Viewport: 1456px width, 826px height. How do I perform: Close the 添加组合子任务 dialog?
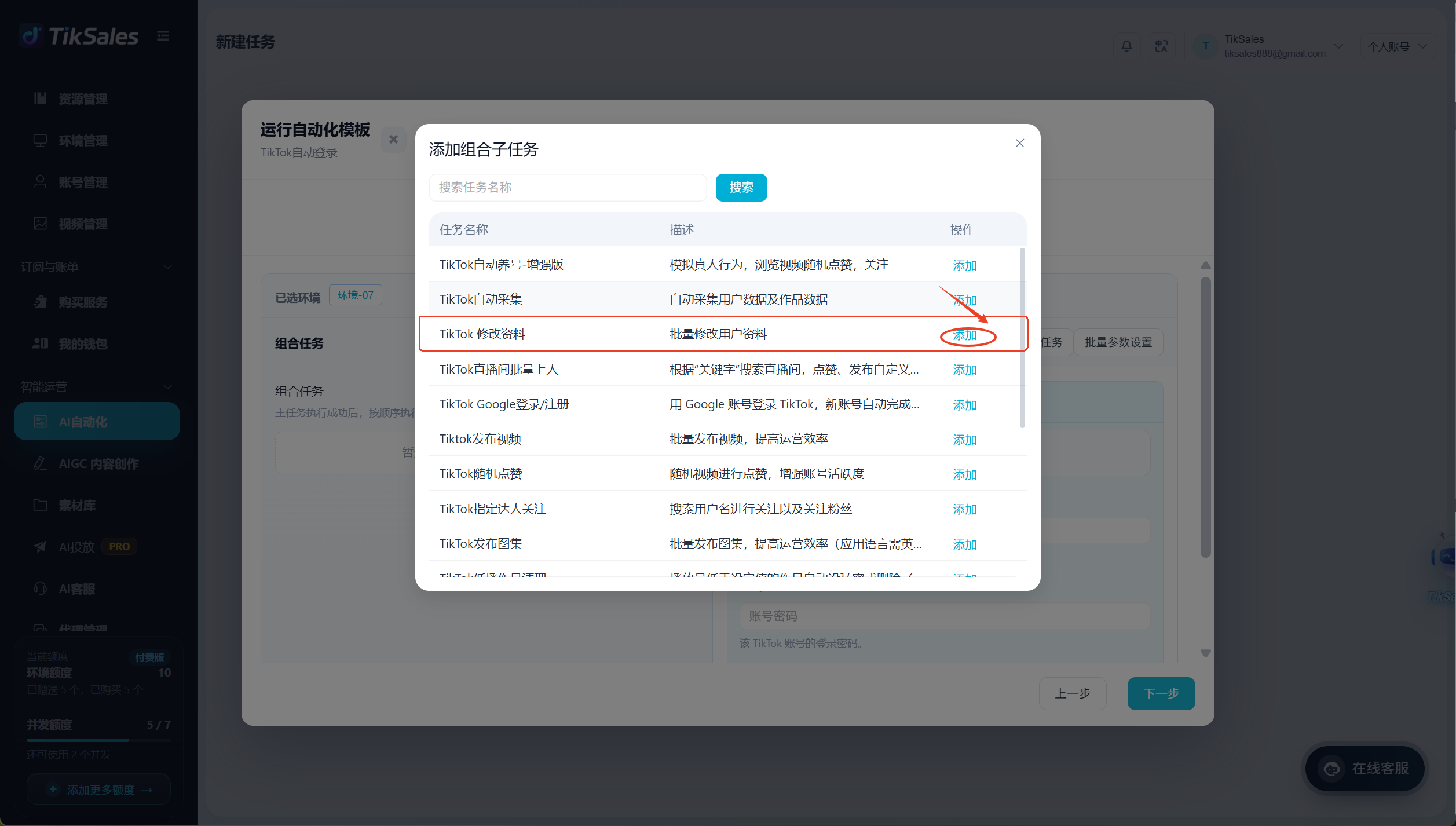pos(1020,143)
